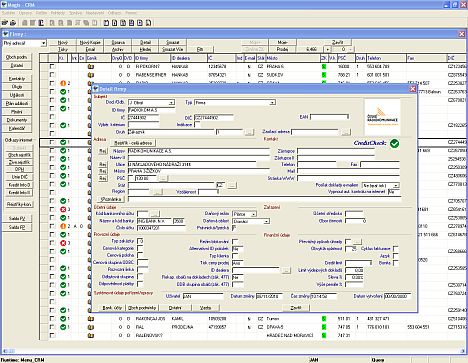Image resolution: width=468 pixels, height=363 pixels.
Task: Click the Město column header in the grid
Action: 293,58
